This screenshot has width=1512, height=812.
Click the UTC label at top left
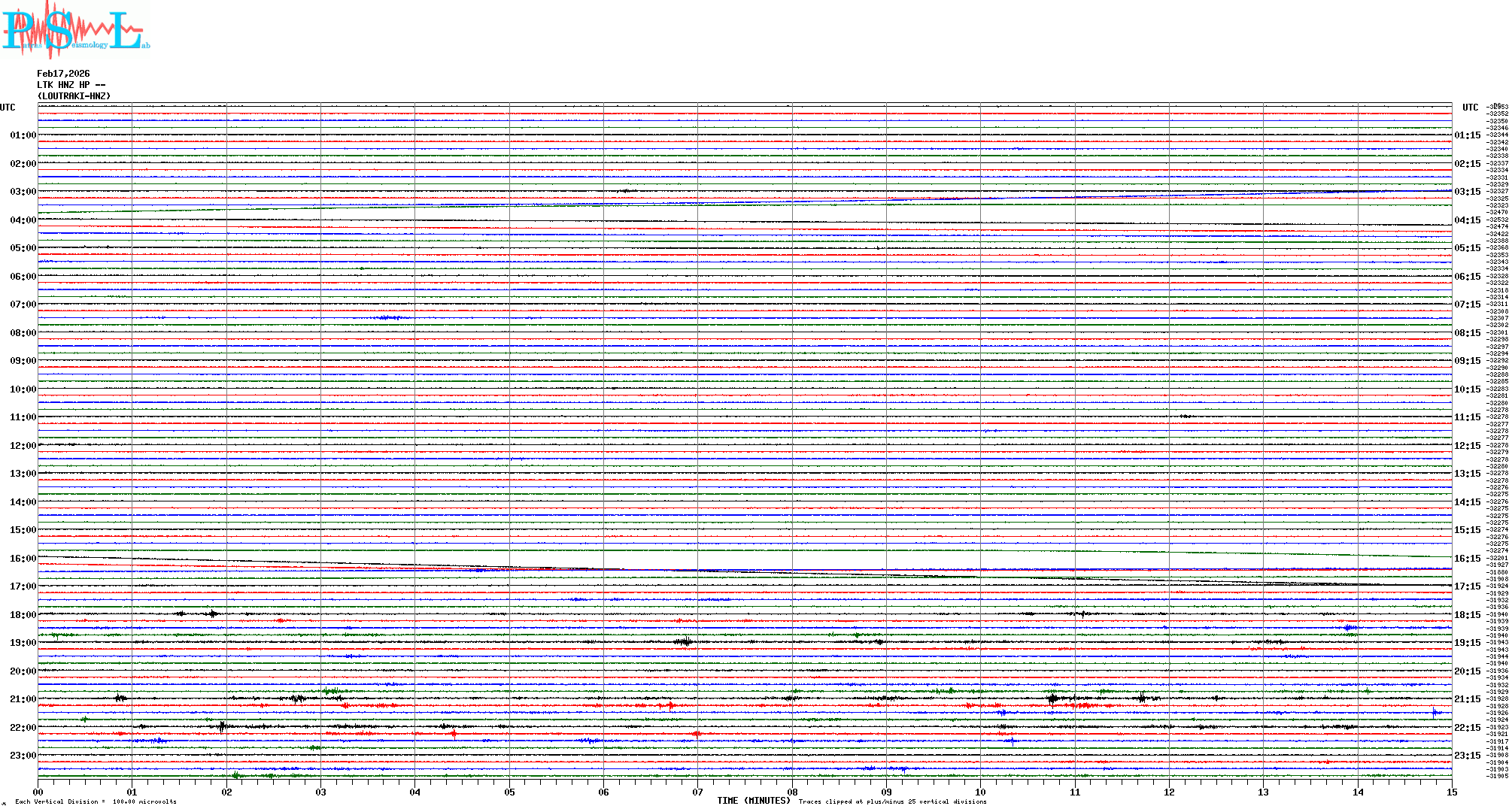click(x=8, y=108)
